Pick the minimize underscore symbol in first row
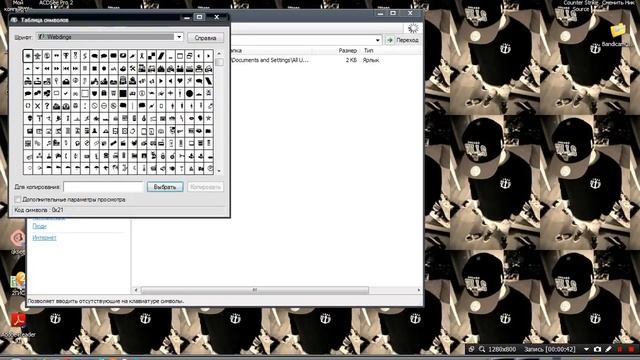Viewport: 640px width, 360px height. 171,56
